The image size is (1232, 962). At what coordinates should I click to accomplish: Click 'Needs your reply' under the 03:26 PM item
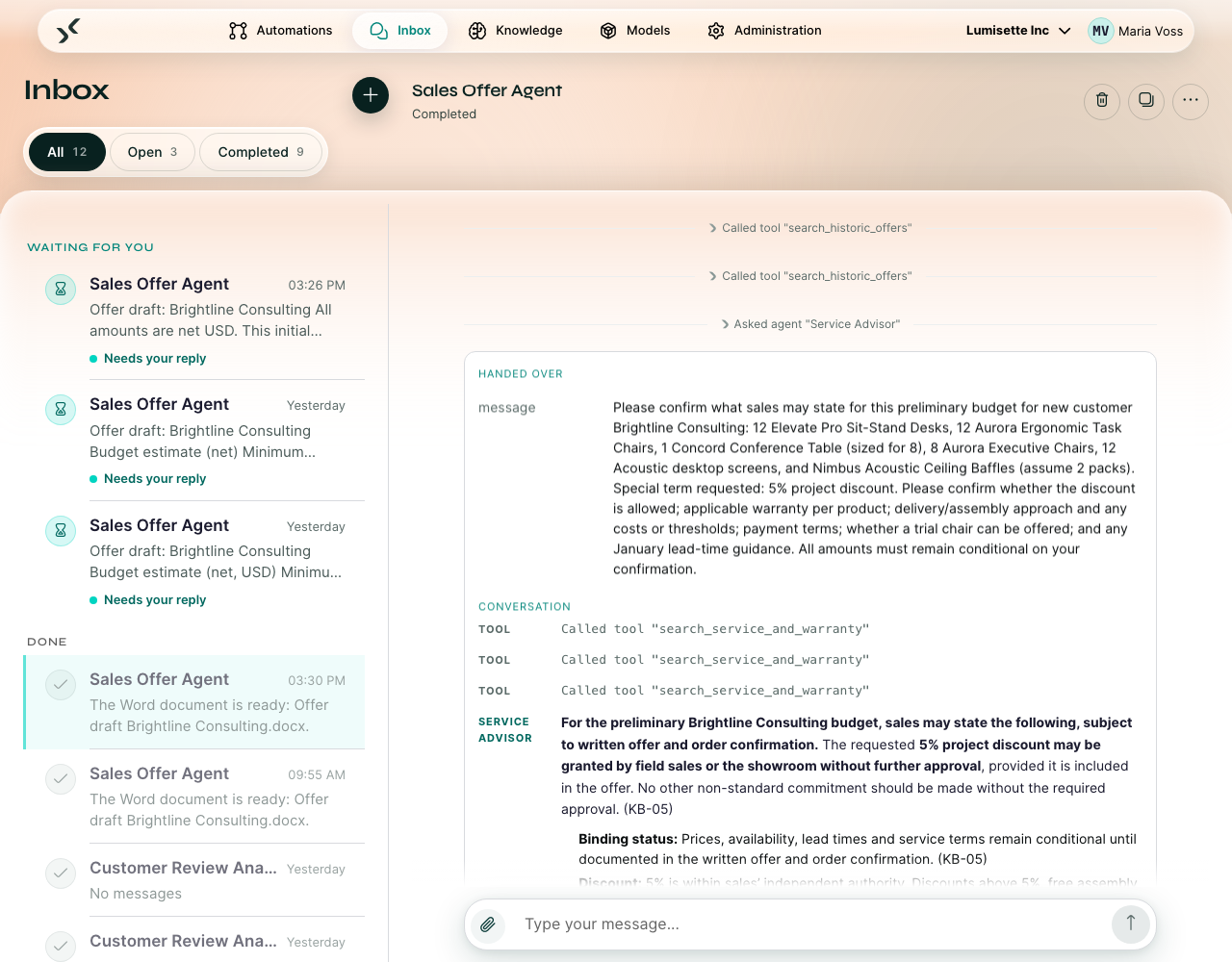coord(155,359)
